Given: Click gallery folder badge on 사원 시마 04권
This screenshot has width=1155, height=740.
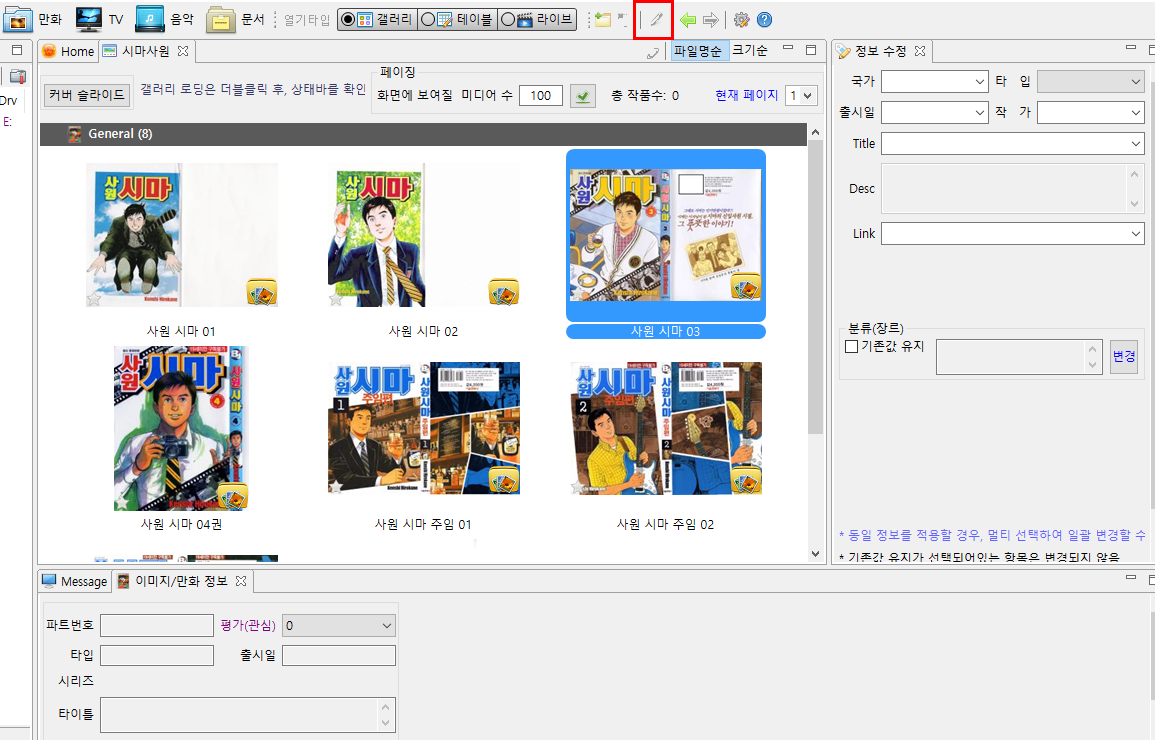Looking at the screenshot, I should click(233, 497).
